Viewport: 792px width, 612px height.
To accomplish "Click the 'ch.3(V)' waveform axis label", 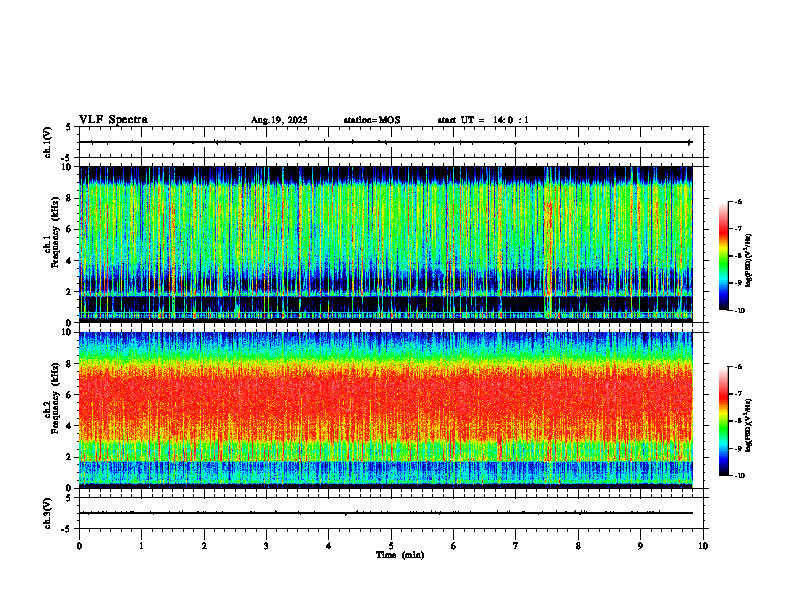I will click(48, 514).
